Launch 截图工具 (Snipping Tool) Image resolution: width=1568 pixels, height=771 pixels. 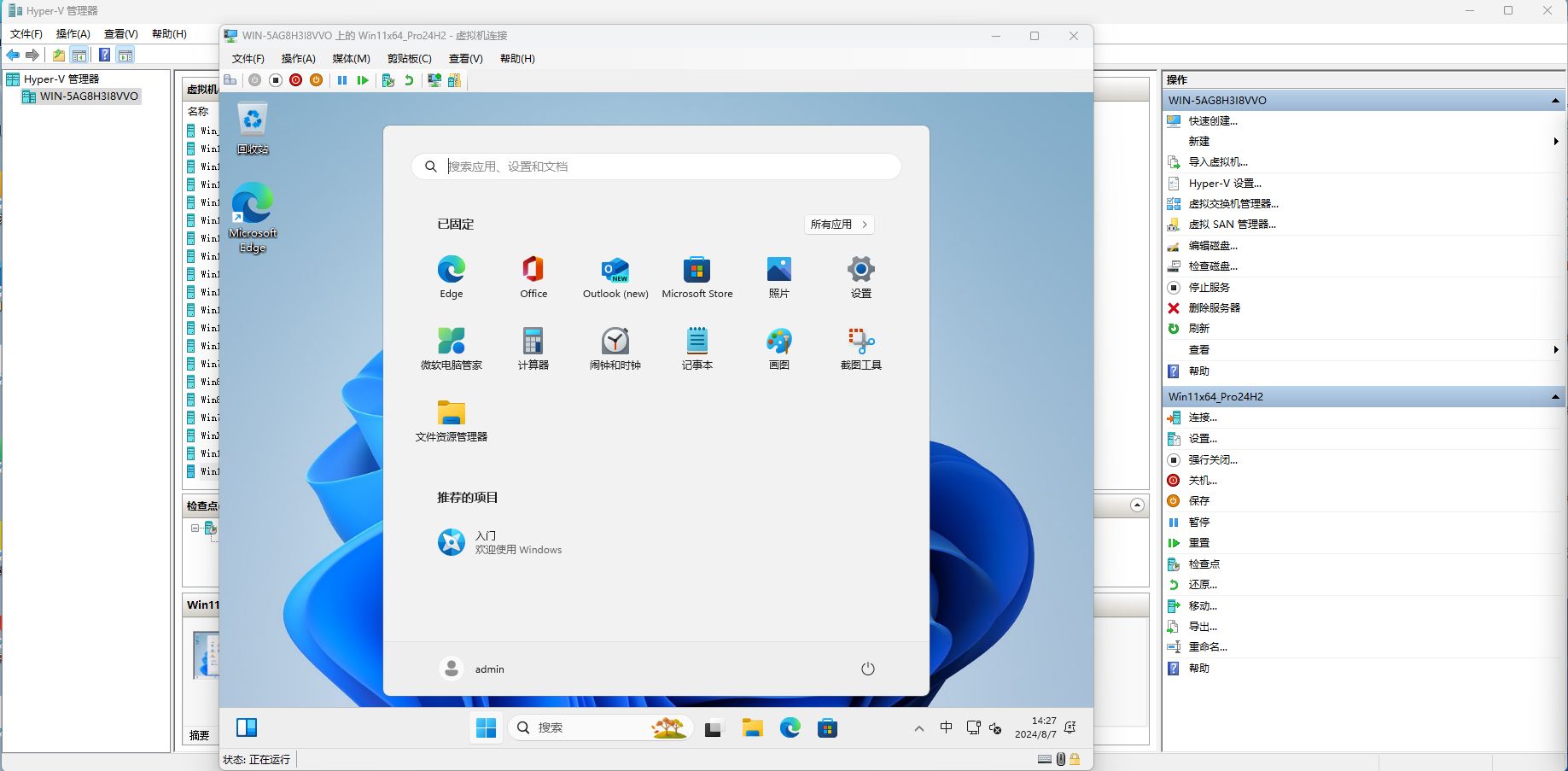point(861,348)
